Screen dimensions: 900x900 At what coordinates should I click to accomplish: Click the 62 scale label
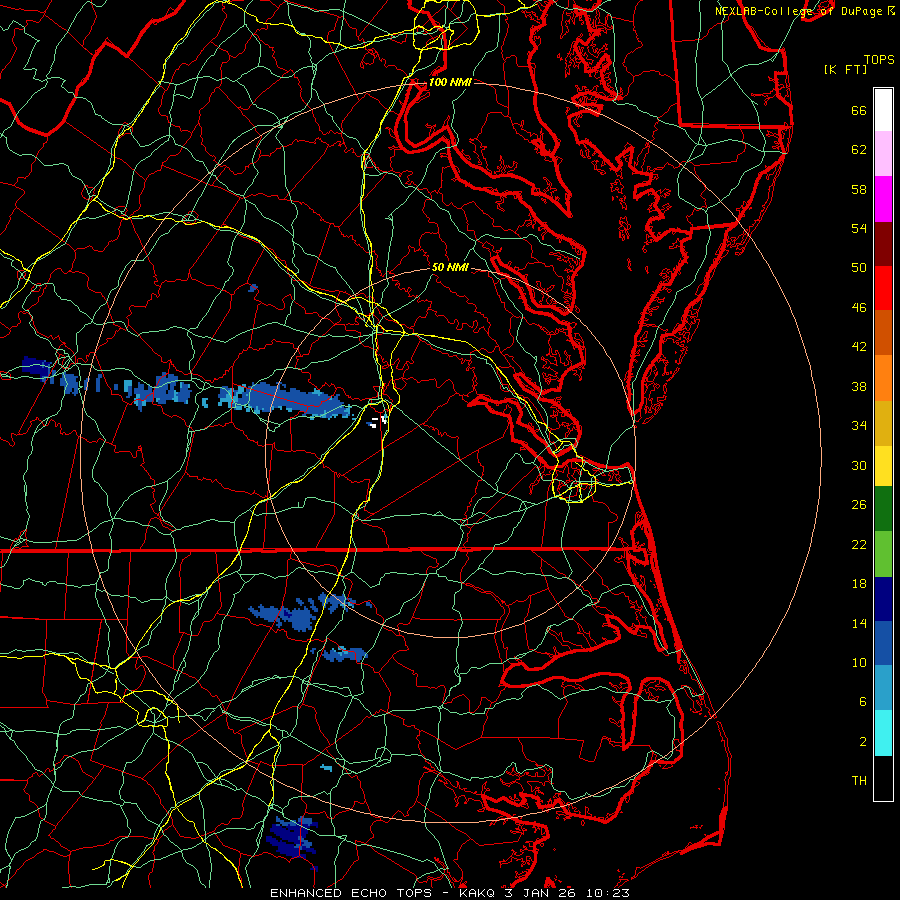(x=859, y=150)
